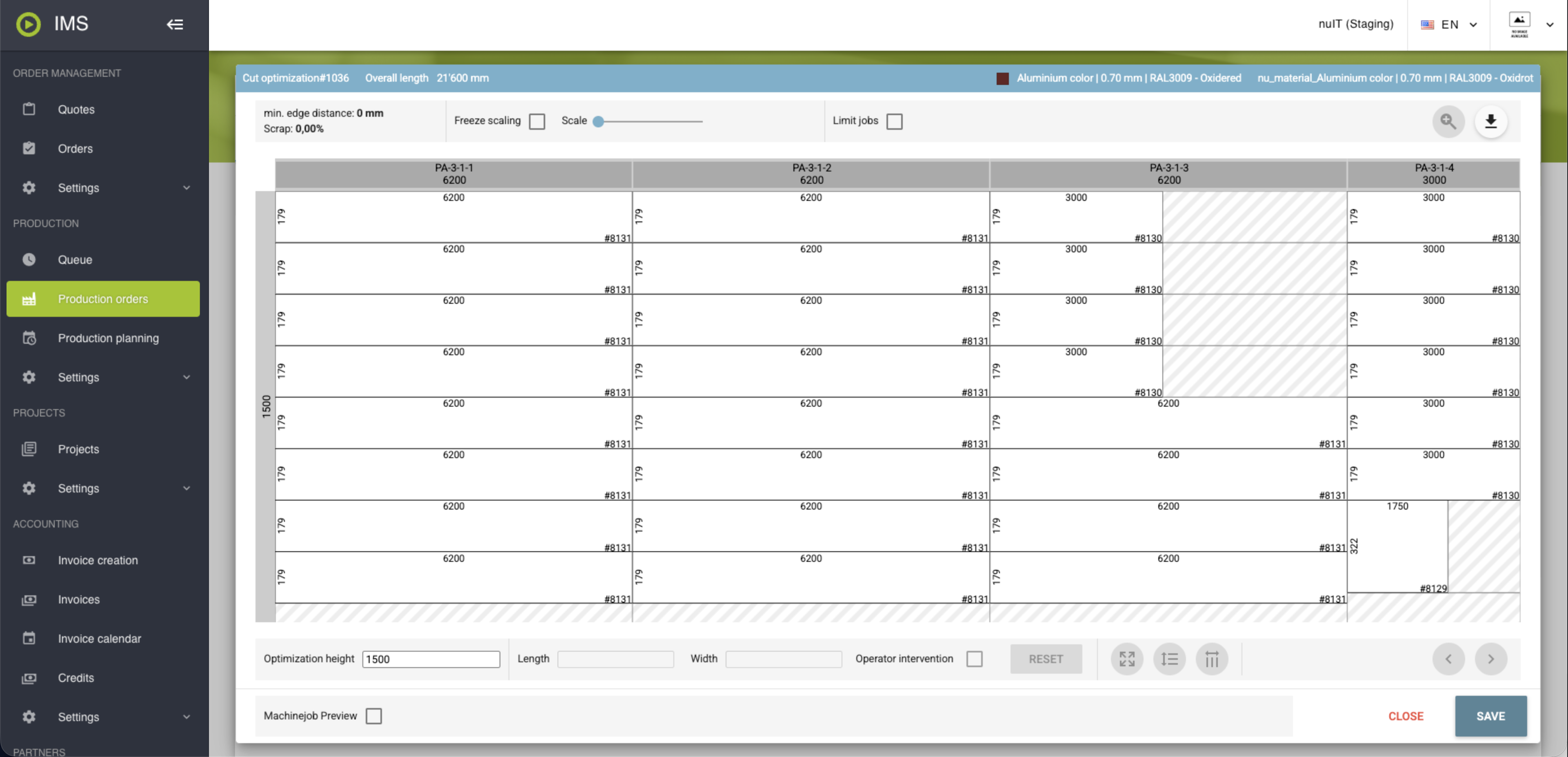Enable the Machinejob Preview checkbox
The height and width of the screenshot is (757, 1568).
[374, 716]
